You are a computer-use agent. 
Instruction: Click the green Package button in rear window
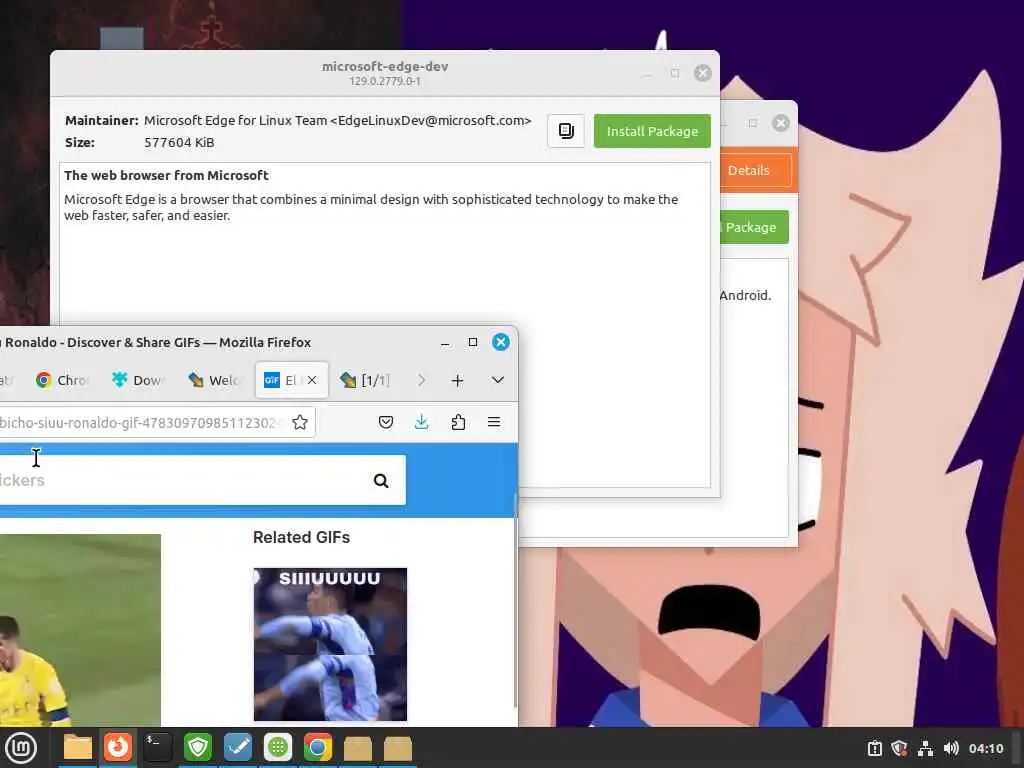(754, 227)
